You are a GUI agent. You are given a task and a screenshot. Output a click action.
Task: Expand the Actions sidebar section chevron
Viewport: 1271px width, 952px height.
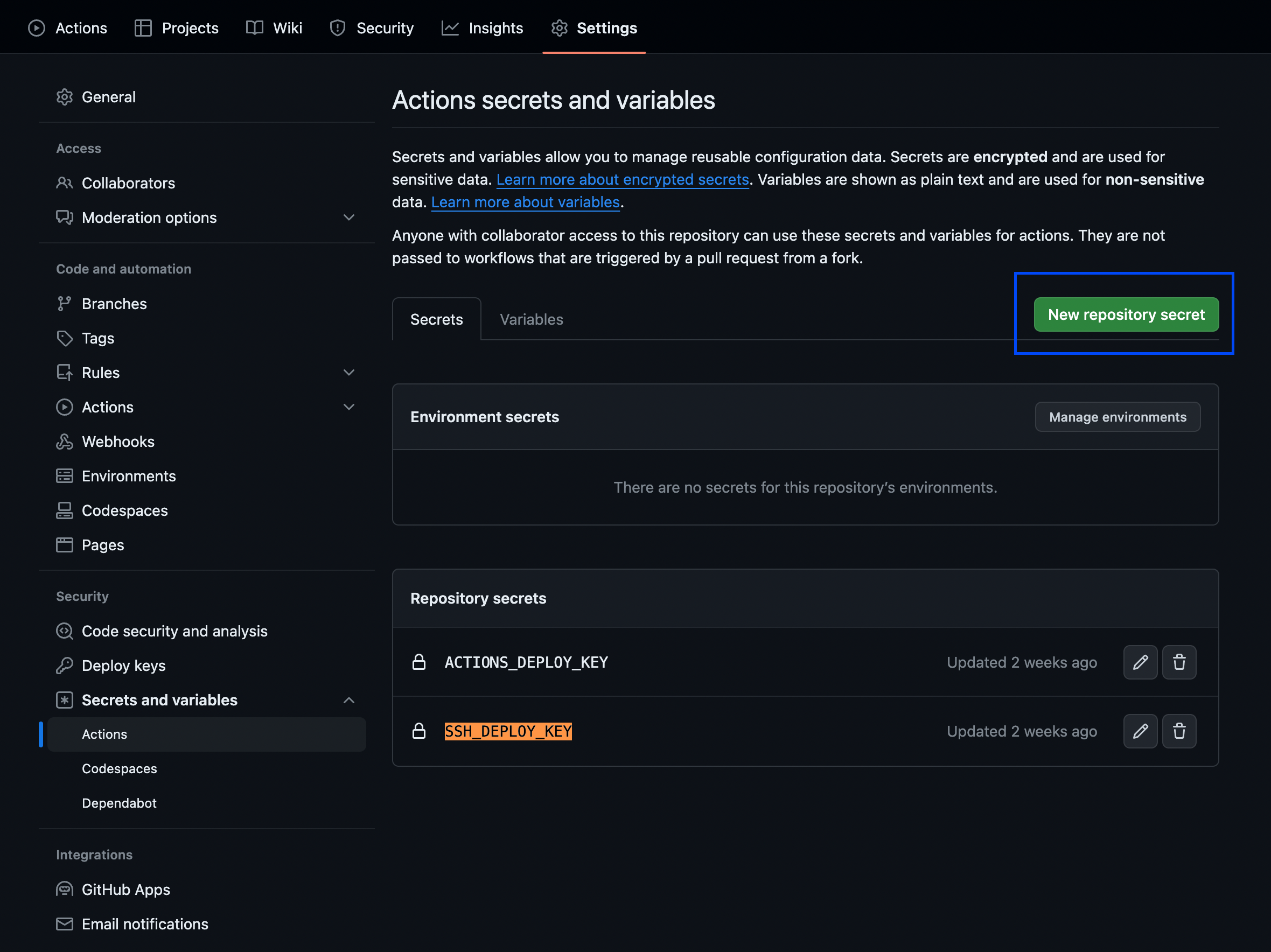[348, 407]
